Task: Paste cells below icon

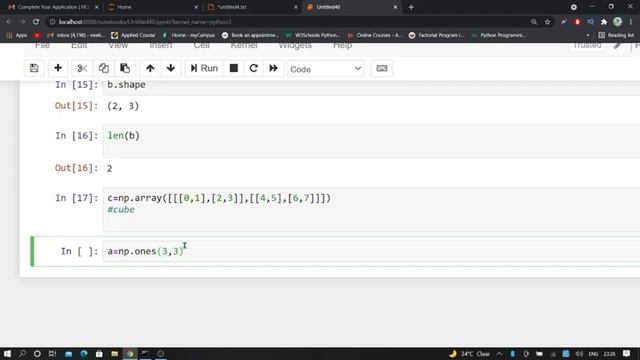Action: coord(125,68)
